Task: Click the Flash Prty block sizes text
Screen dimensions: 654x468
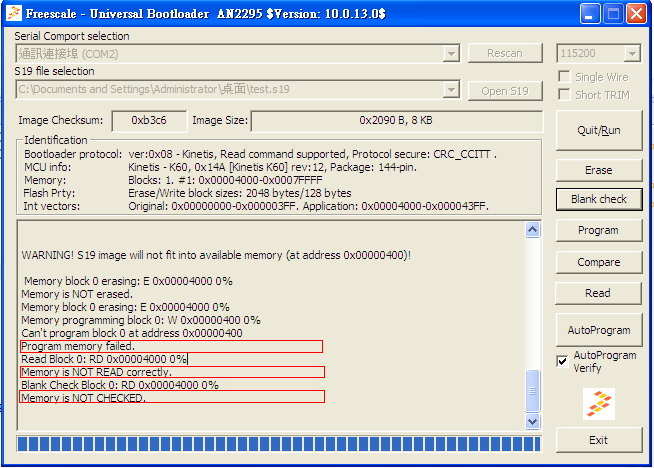Action: (x=240, y=193)
